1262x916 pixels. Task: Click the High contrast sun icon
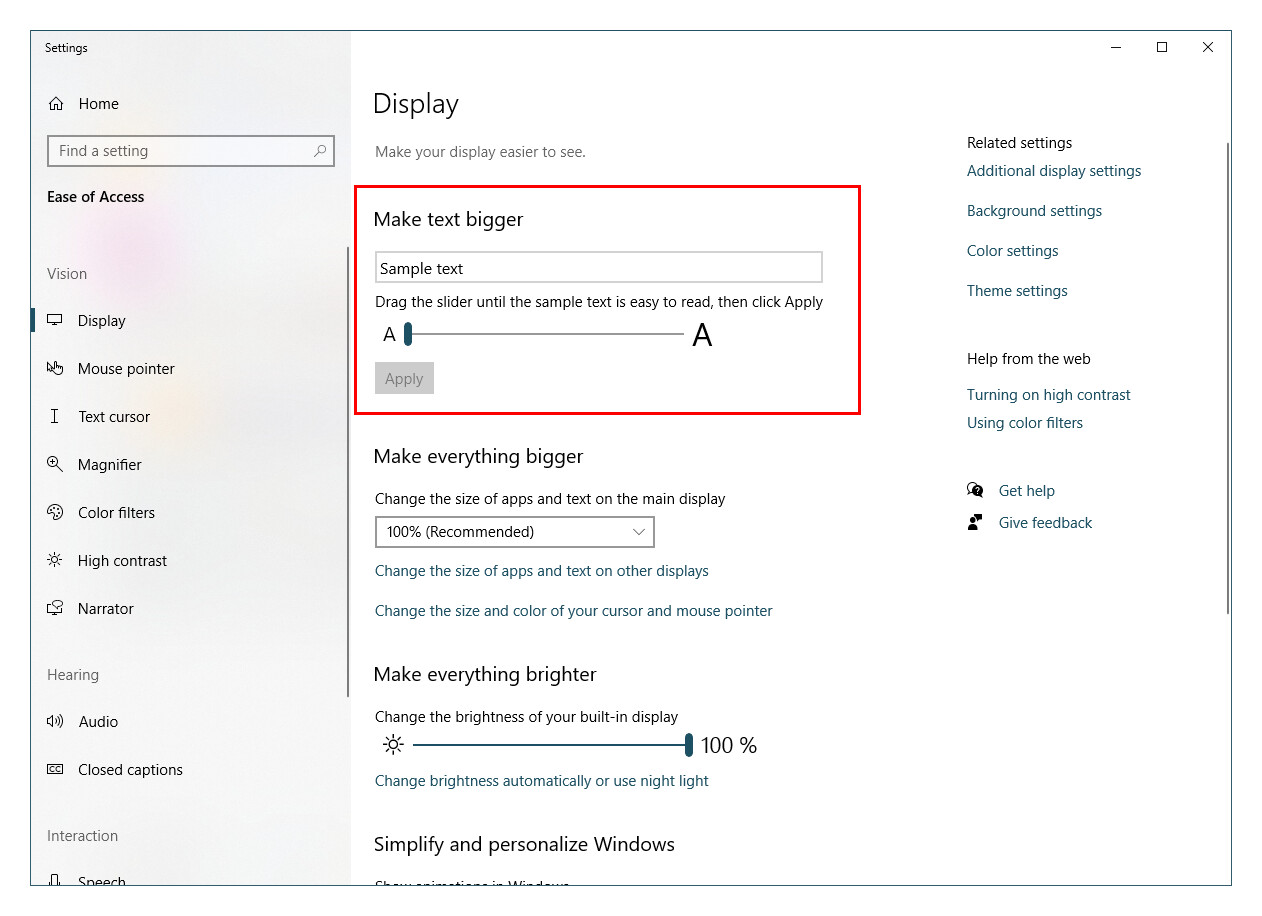(x=55, y=561)
